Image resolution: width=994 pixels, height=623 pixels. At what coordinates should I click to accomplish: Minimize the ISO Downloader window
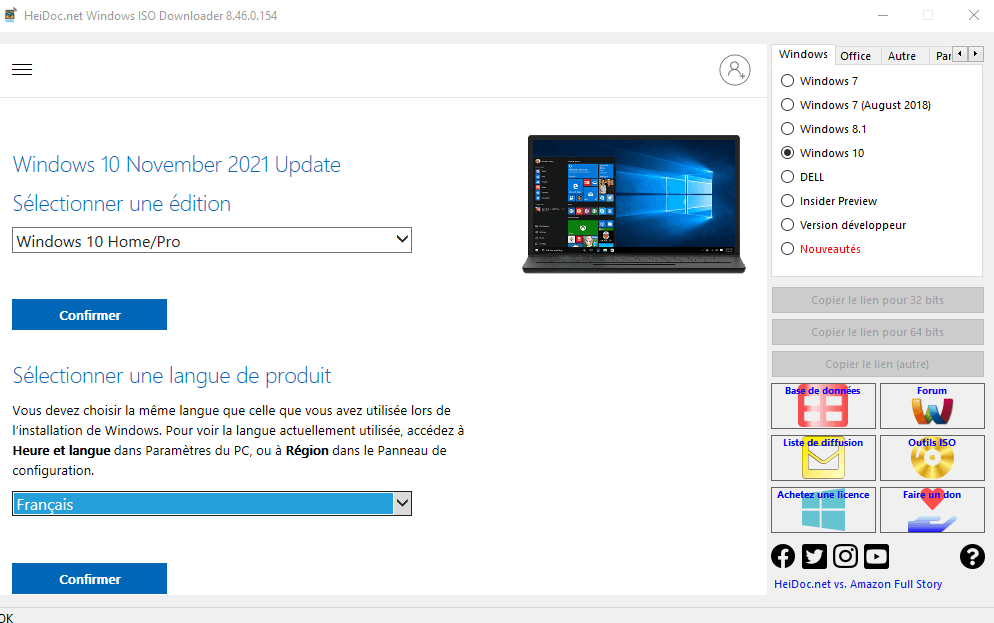tap(882, 15)
